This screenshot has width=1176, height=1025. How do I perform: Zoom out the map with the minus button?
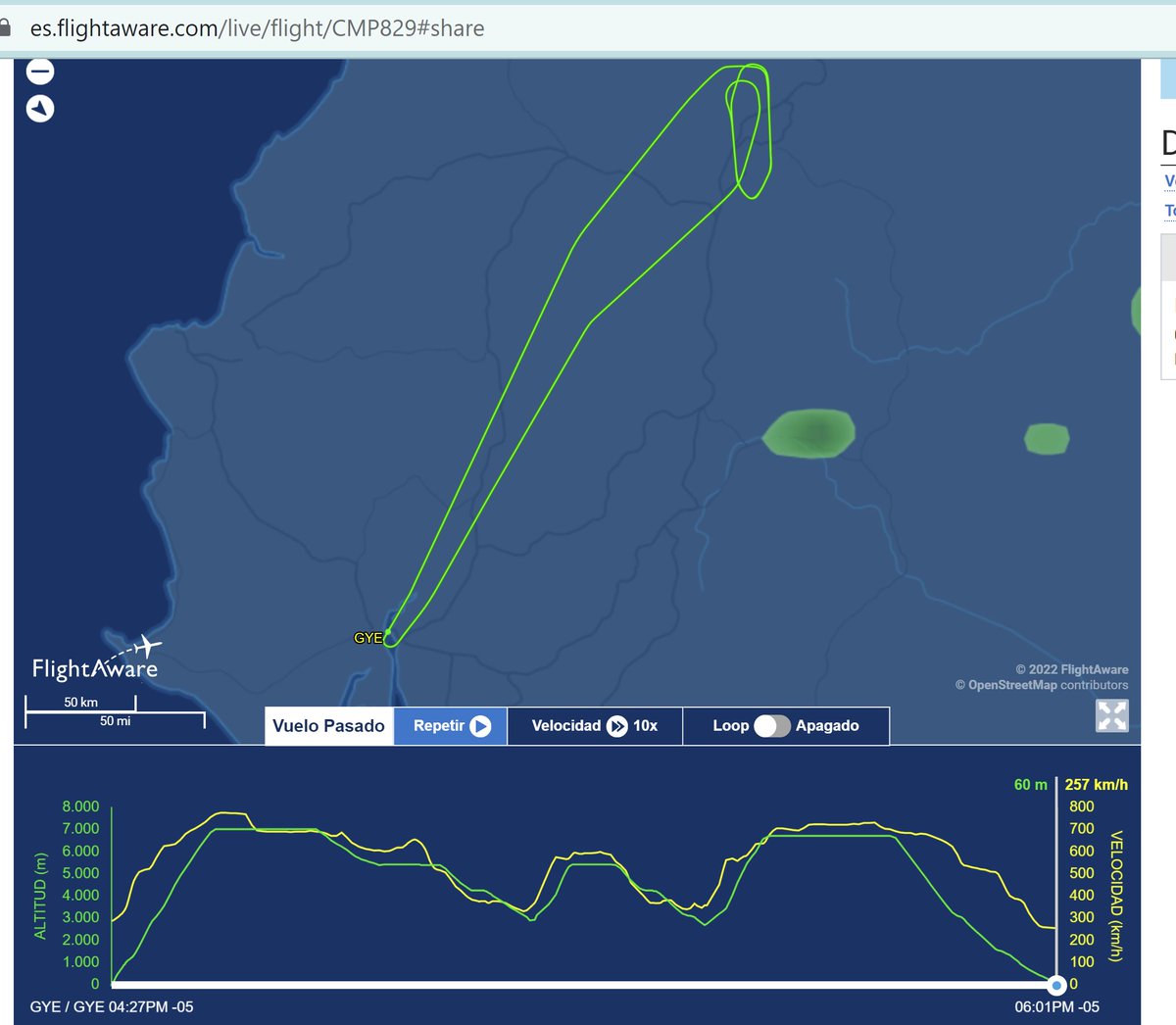click(x=40, y=72)
